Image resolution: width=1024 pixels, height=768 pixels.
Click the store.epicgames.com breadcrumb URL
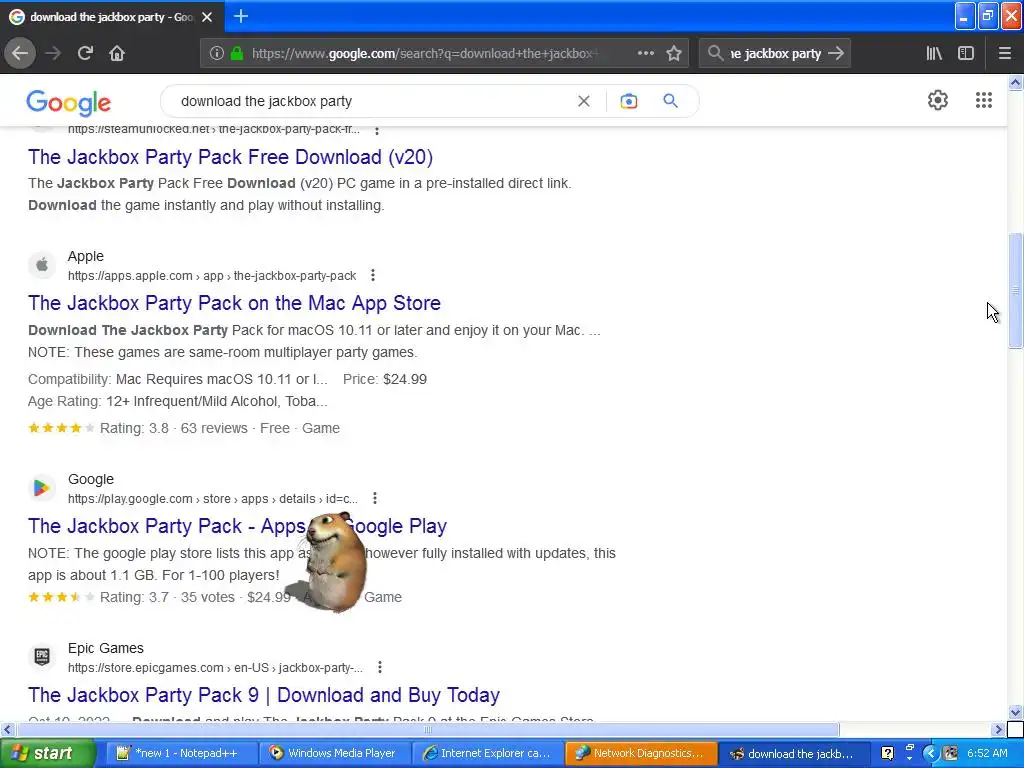(215, 667)
